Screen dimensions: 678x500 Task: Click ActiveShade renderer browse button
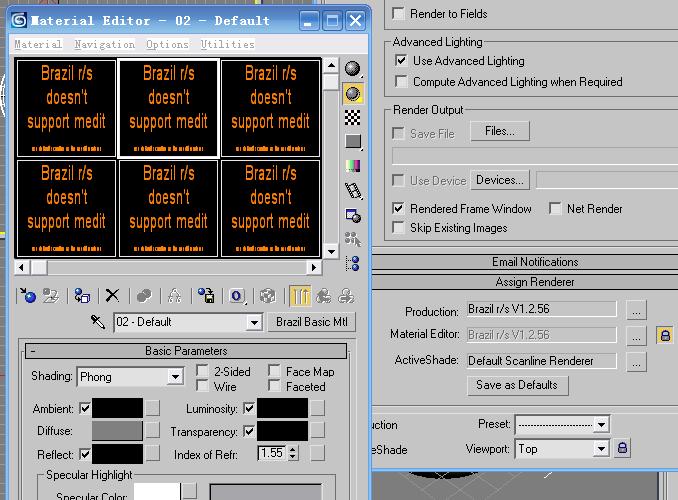pyautogui.click(x=636, y=362)
